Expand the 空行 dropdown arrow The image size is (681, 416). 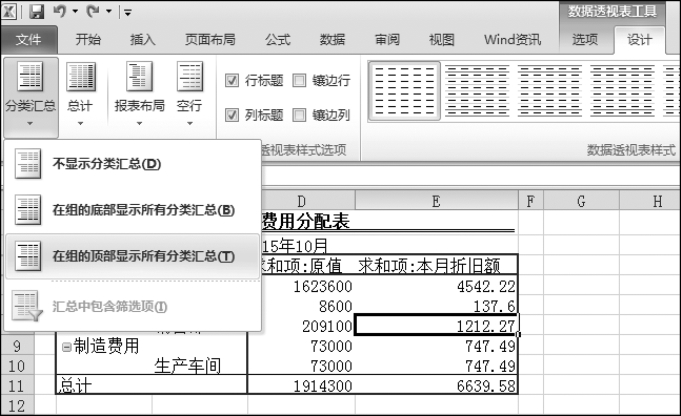pyautogui.click(x=190, y=123)
